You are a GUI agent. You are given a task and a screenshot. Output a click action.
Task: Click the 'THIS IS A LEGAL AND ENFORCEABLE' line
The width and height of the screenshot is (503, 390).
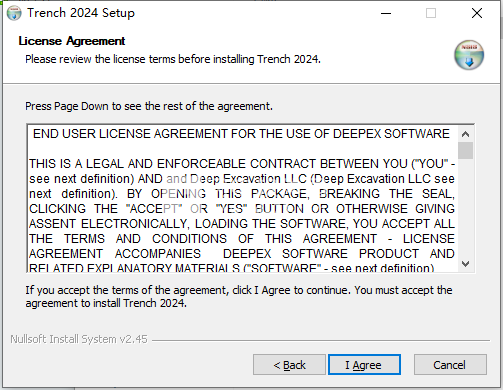242,164
